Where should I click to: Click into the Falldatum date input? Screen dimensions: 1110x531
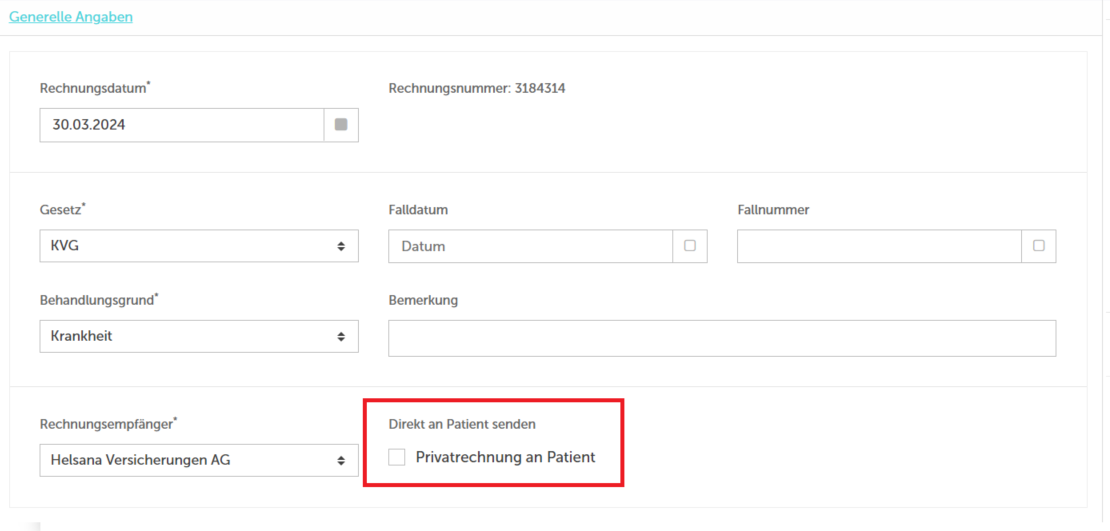pos(530,246)
